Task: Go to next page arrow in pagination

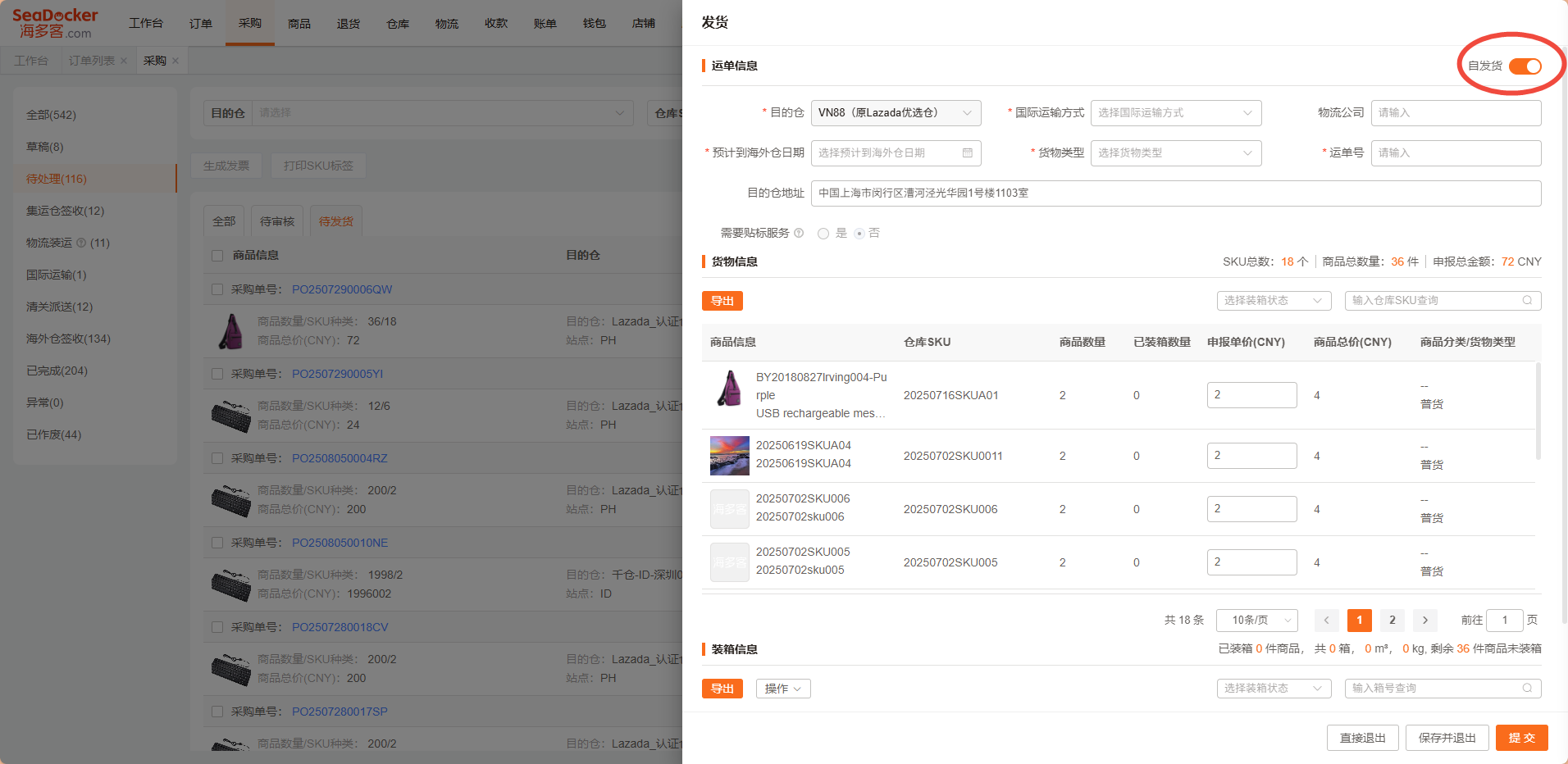Action: point(1425,621)
